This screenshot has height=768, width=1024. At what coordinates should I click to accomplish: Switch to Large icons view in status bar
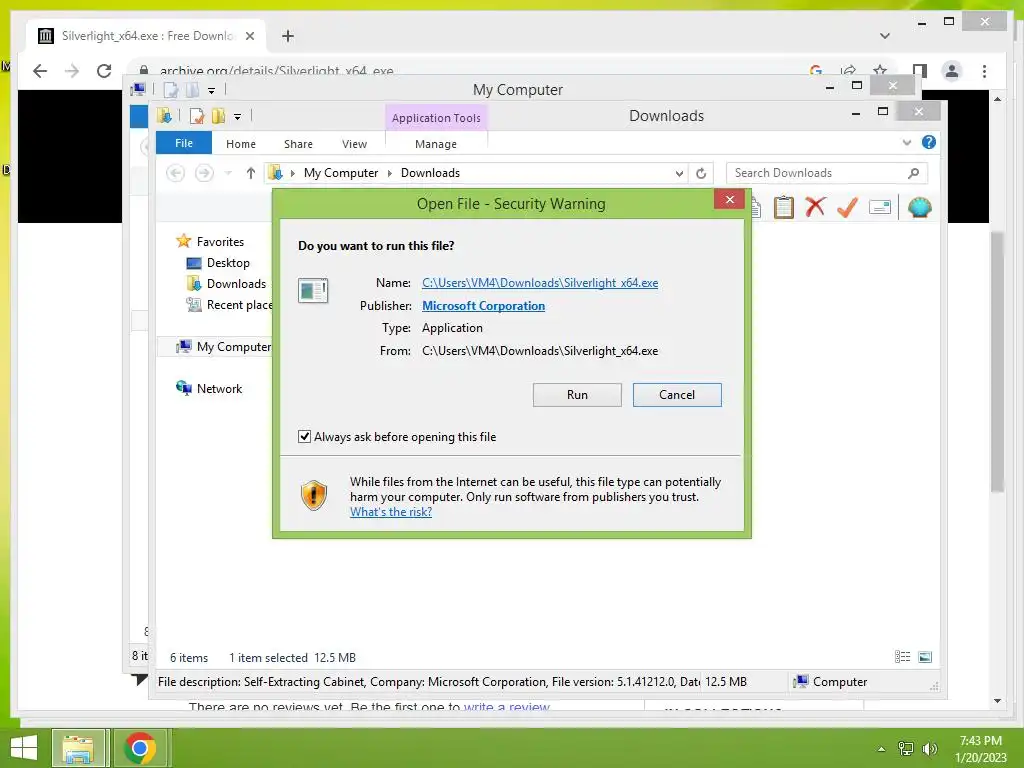(925, 657)
